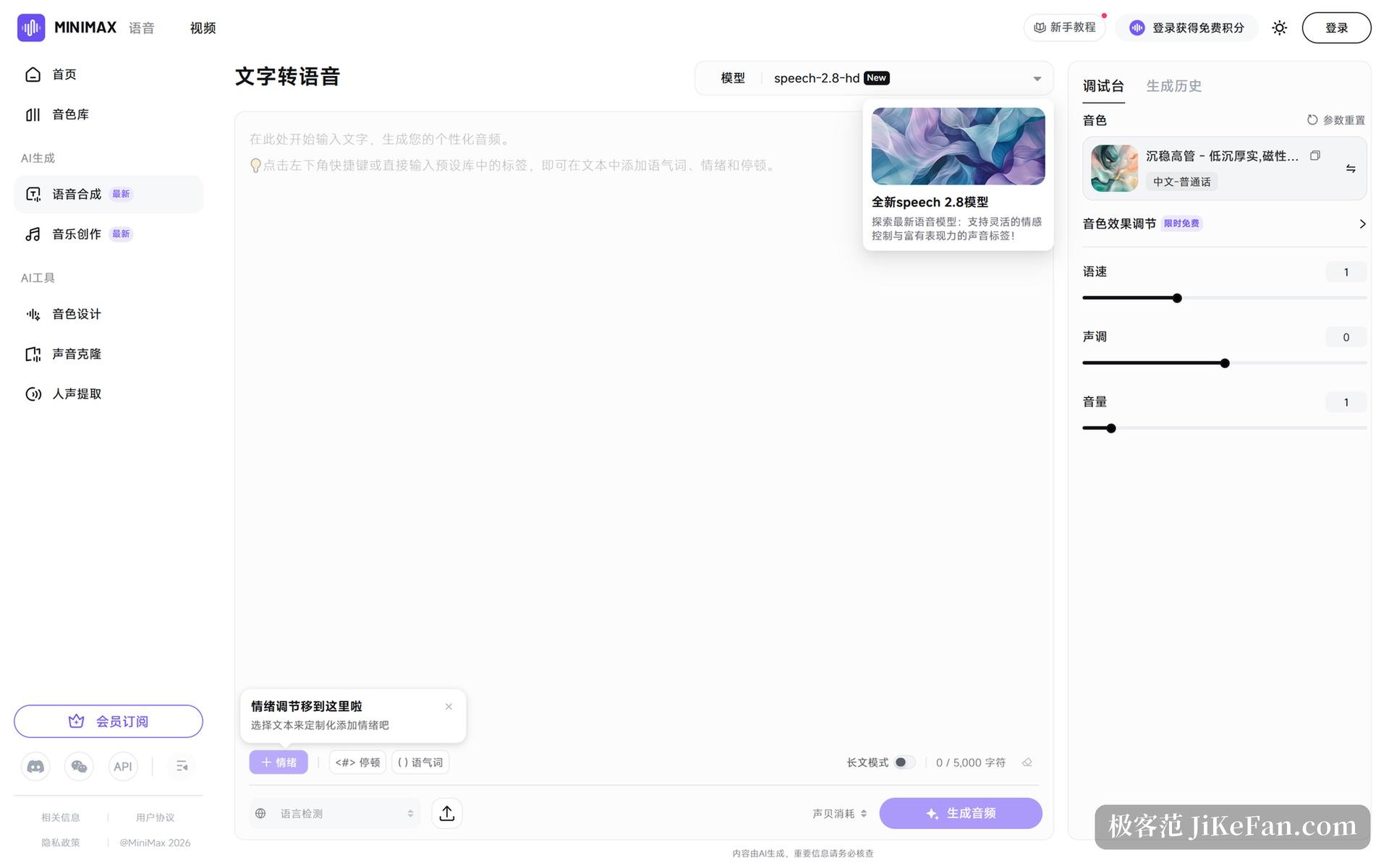Image resolution: width=1389 pixels, height=868 pixels.
Task: Open the 首页 home page
Action: pos(109,75)
